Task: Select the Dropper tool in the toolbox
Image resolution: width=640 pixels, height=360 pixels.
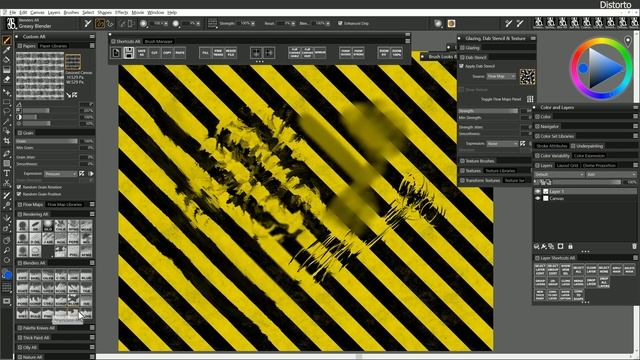Action: click(x=7, y=50)
